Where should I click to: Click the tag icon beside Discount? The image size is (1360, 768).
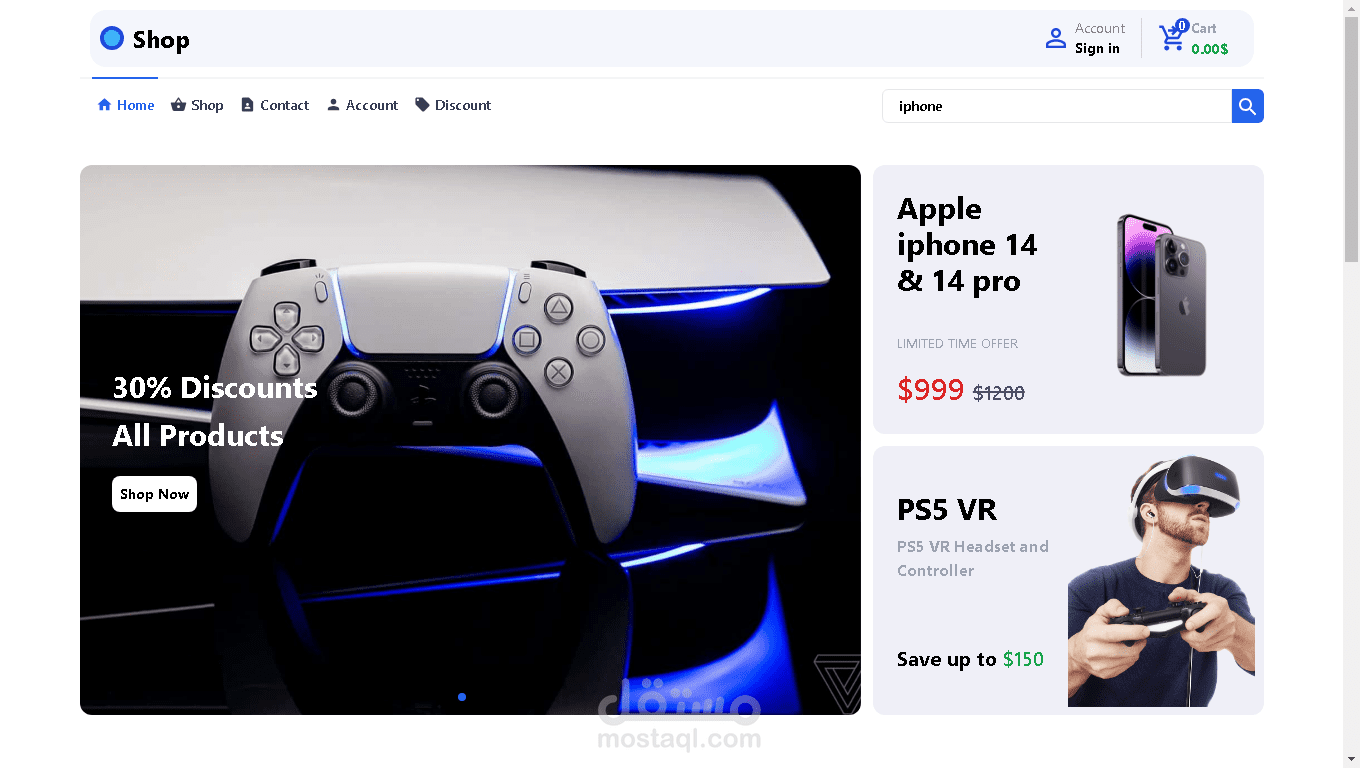tap(422, 104)
